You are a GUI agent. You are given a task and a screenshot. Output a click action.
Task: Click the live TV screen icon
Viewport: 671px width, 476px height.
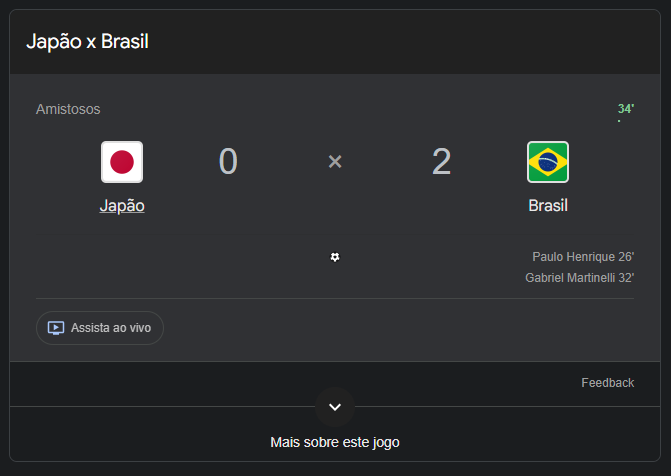click(56, 328)
